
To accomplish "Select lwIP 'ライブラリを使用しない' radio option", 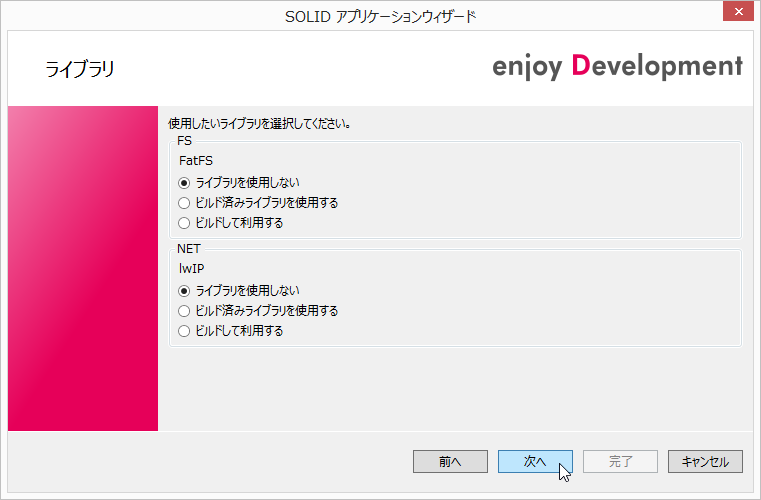I will 184,291.
